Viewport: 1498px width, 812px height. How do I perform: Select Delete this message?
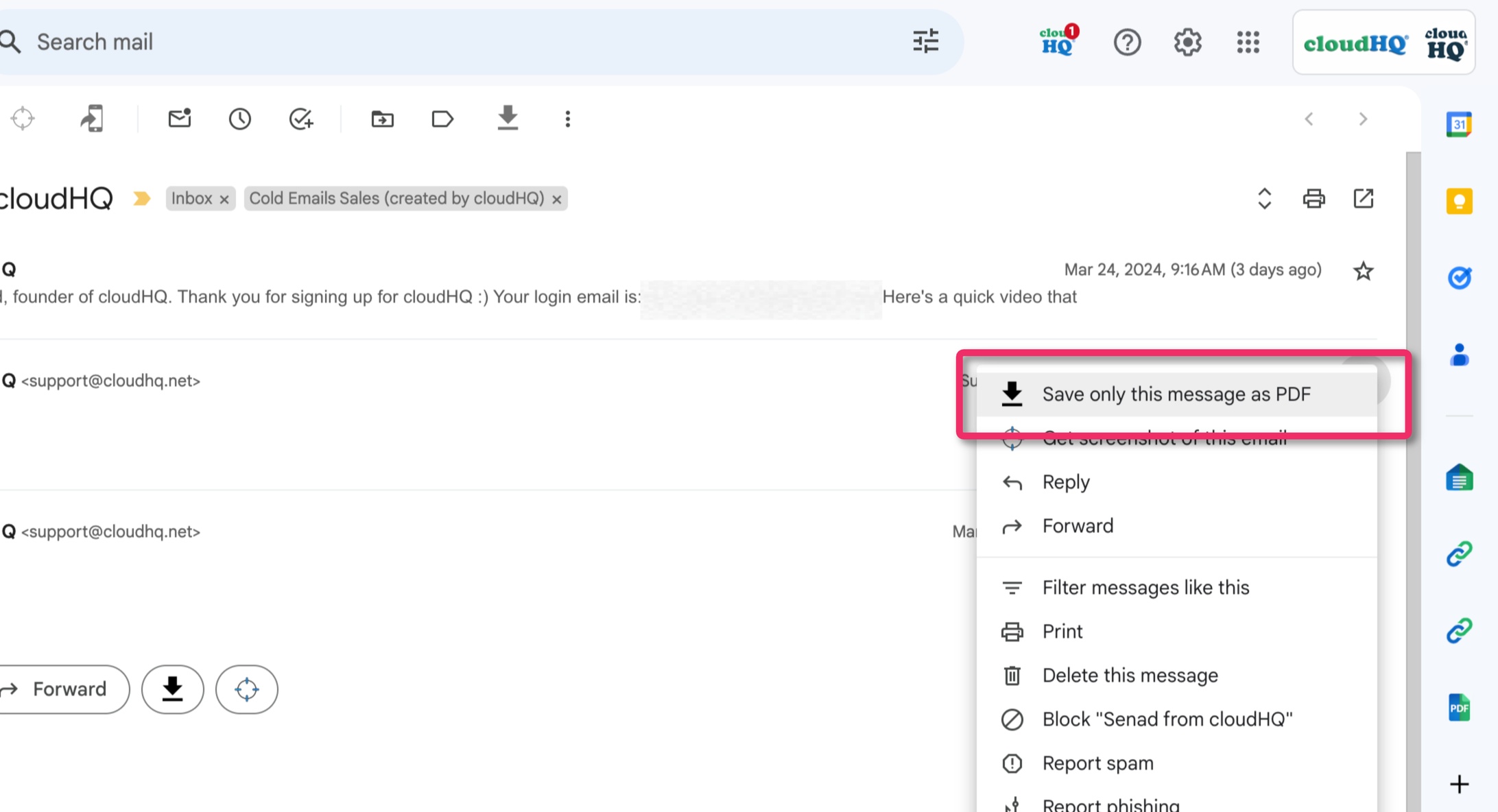pyautogui.click(x=1176, y=676)
